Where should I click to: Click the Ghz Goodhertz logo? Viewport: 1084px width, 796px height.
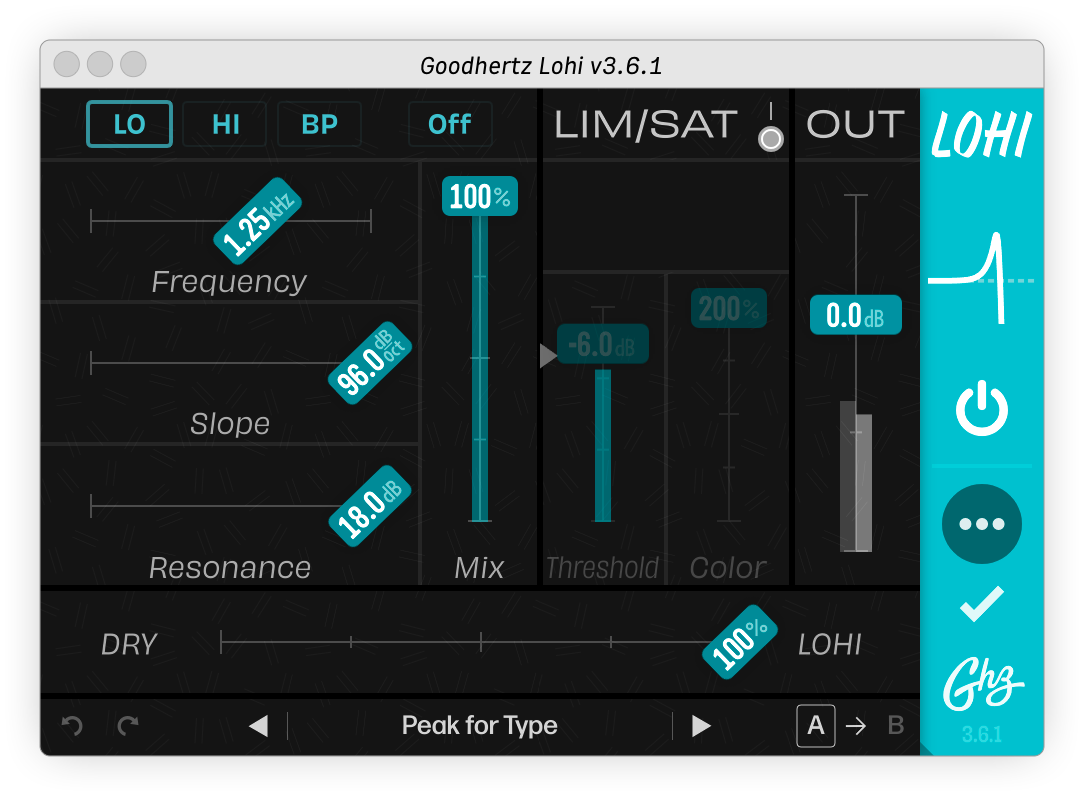pos(982,684)
